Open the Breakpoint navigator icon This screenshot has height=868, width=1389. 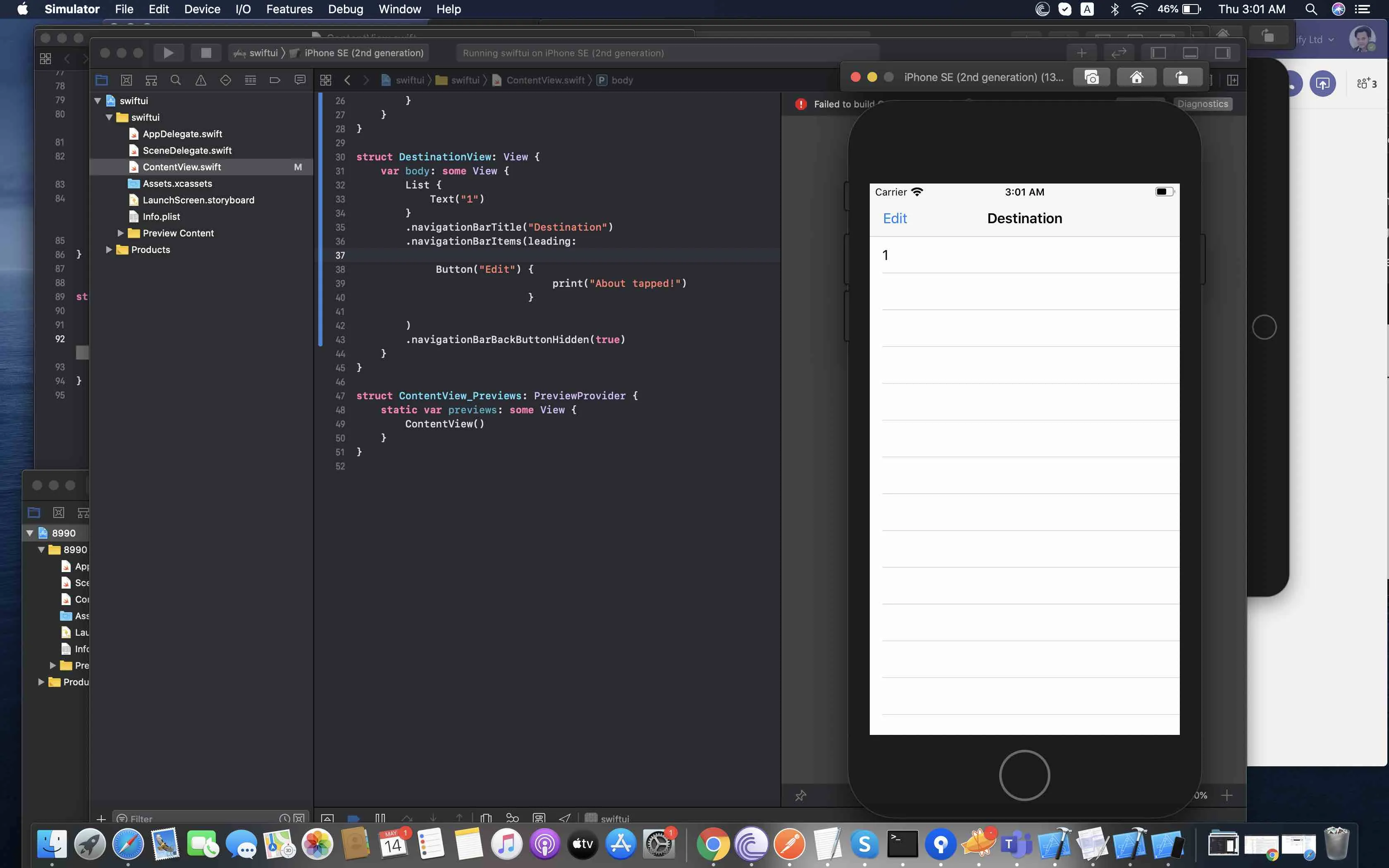(275, 80)
